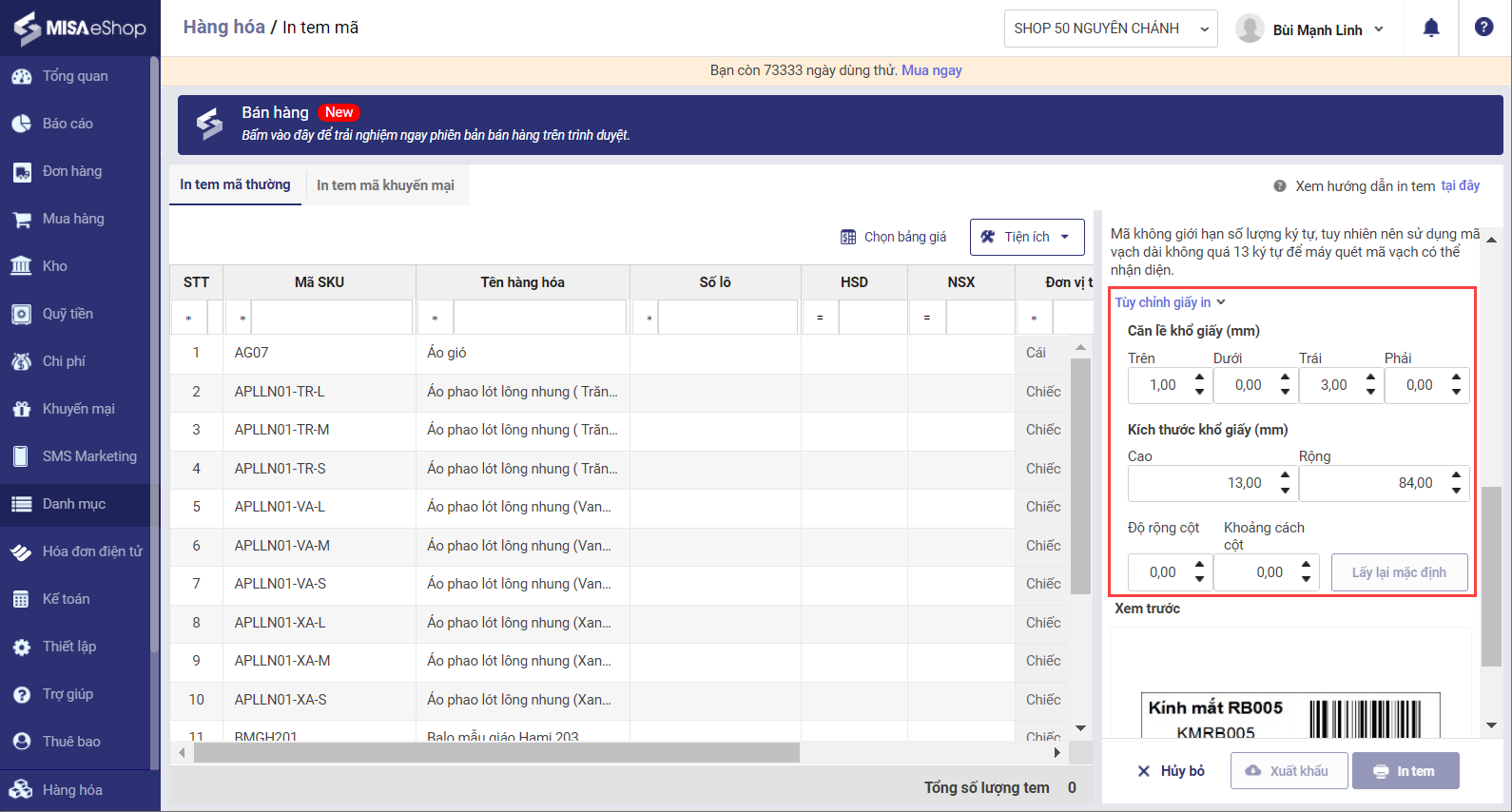The width and height of the screenshot is (1512, 812).
Task: Click Lấy lại mặc định button
Action: (x=1399, y=572)
